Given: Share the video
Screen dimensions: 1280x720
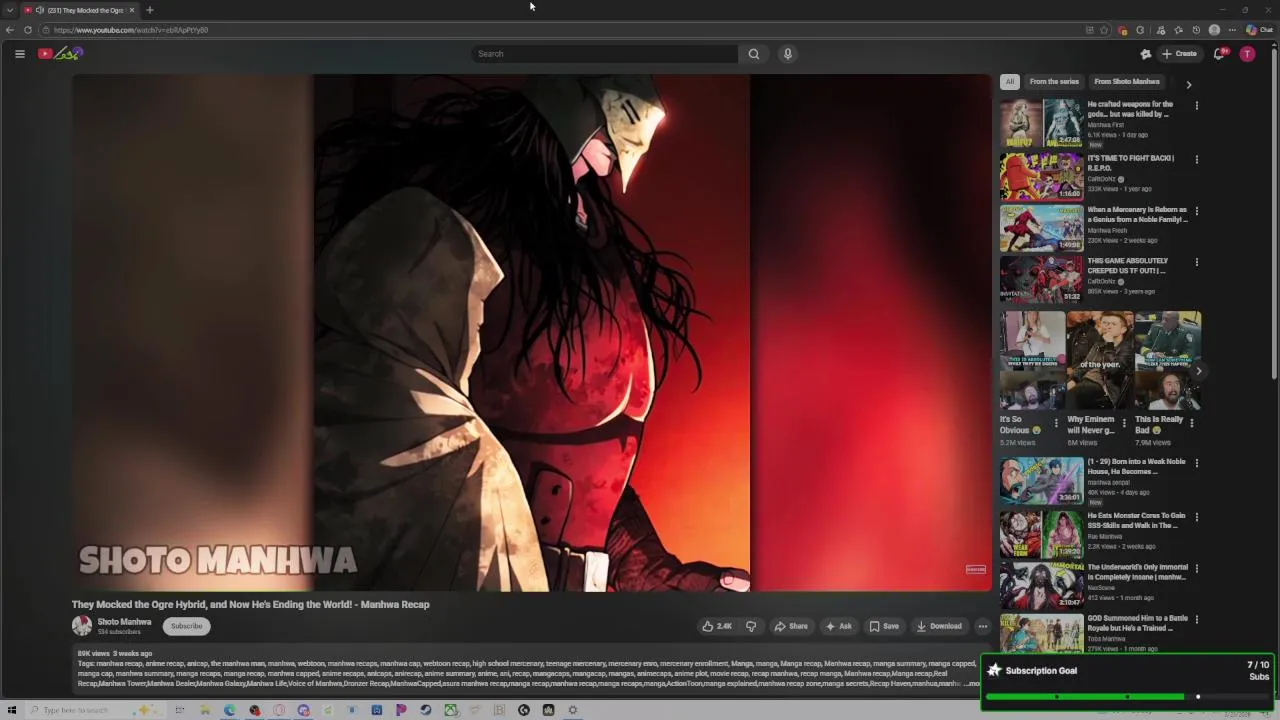Looking at the screenshot, I should [x=791, y=626].
